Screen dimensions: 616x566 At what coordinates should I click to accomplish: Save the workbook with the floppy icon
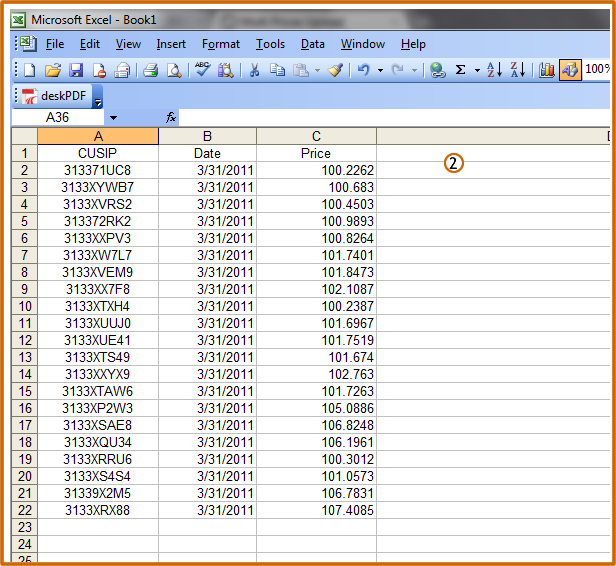click(x=76, y=70)
